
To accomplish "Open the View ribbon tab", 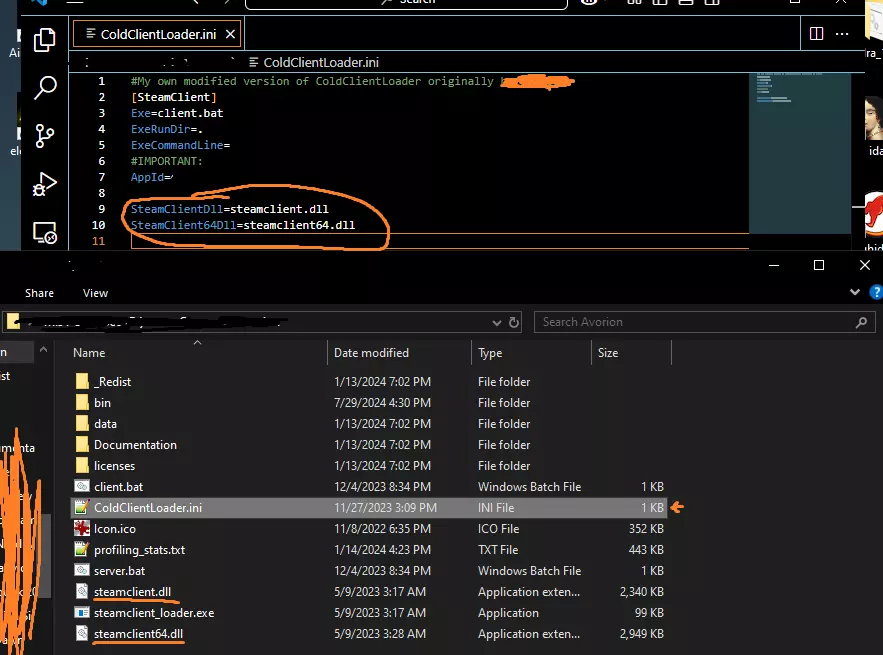I will tap(95, 293).
